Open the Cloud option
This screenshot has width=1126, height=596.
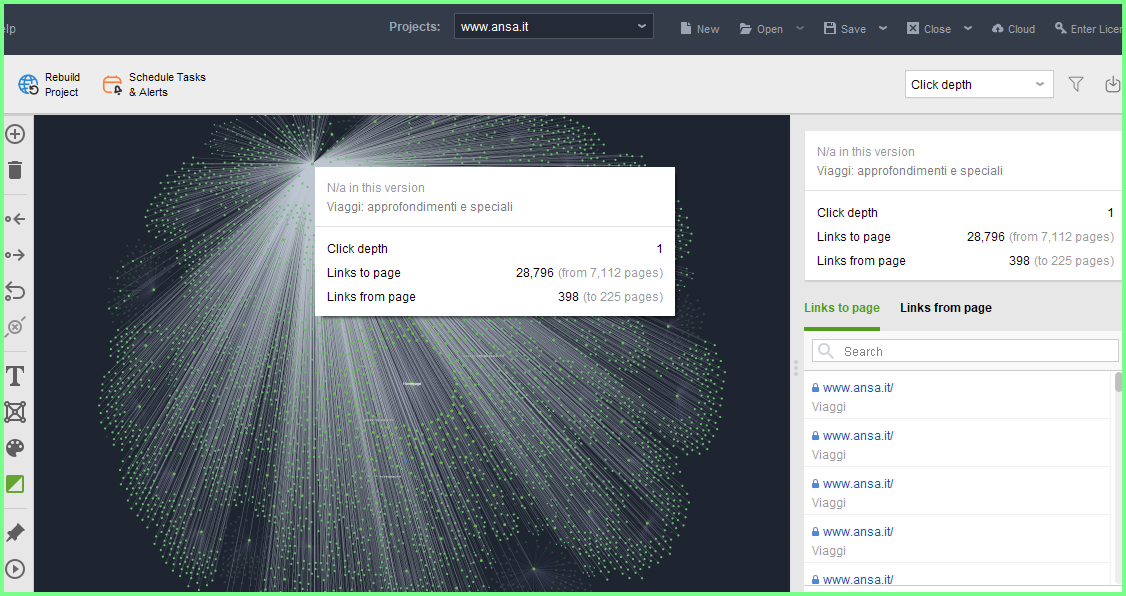click(1013, 29)
